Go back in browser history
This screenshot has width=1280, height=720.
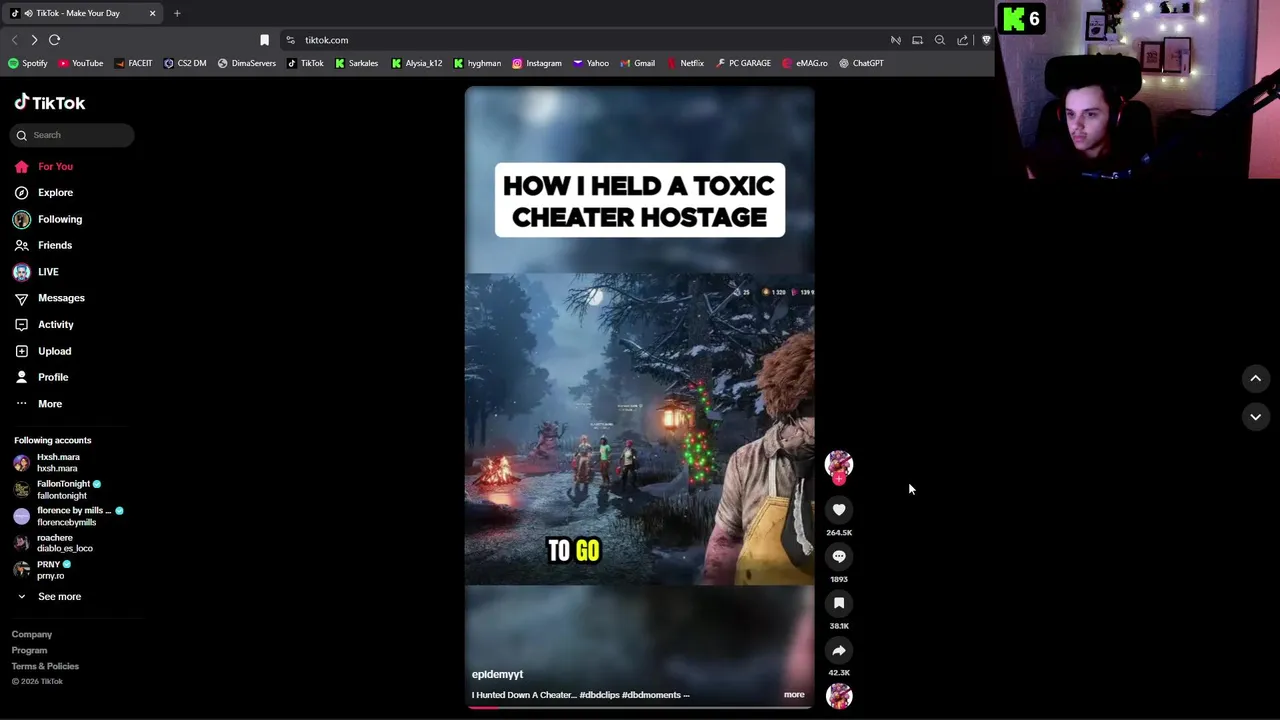[x=14, y=40]
